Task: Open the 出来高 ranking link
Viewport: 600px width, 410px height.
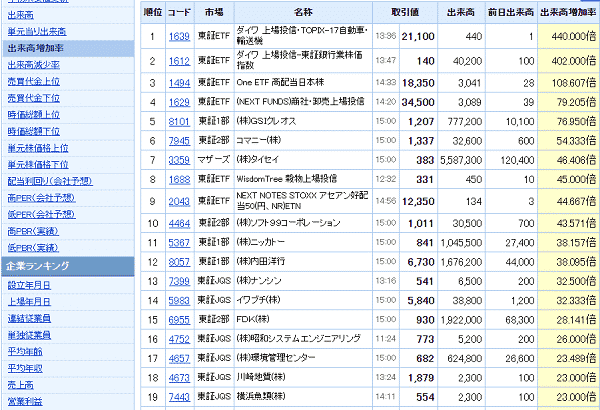Action: click(21, 15)
